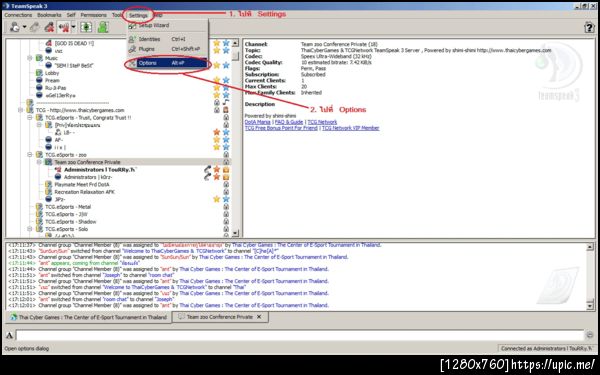Choose Options in the Settings menu
Screen dimensions: 600x375
(x=168, y=63)
